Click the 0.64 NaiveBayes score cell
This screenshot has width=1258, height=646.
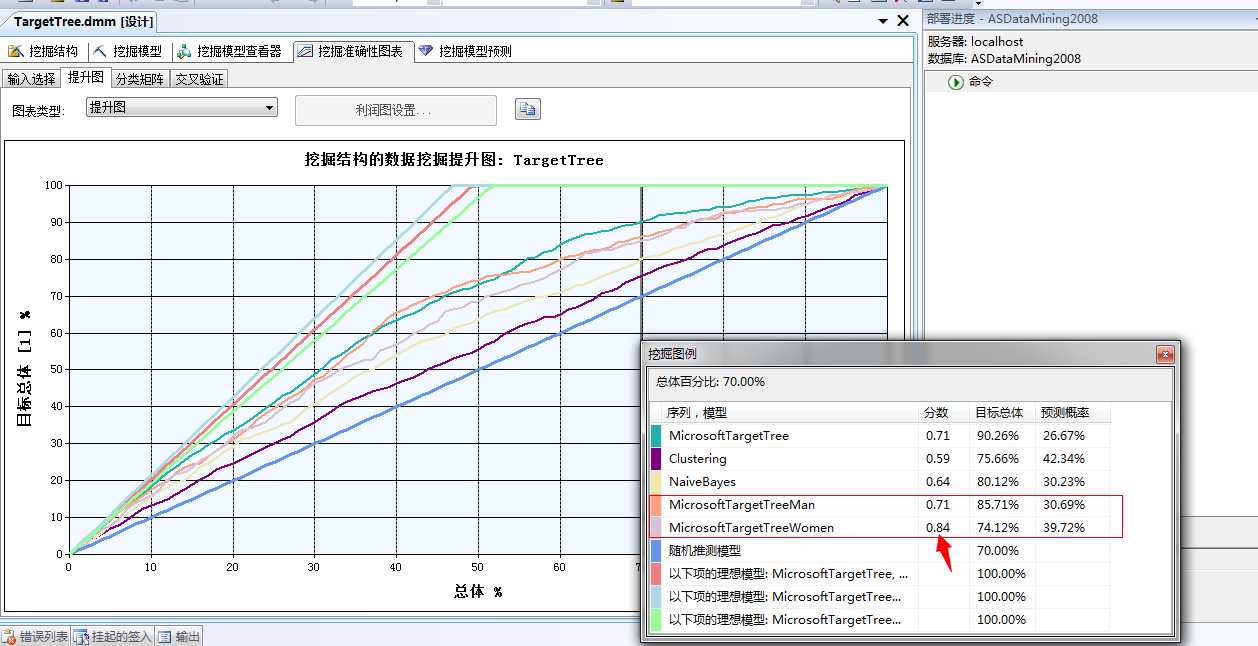pos(938,482)
